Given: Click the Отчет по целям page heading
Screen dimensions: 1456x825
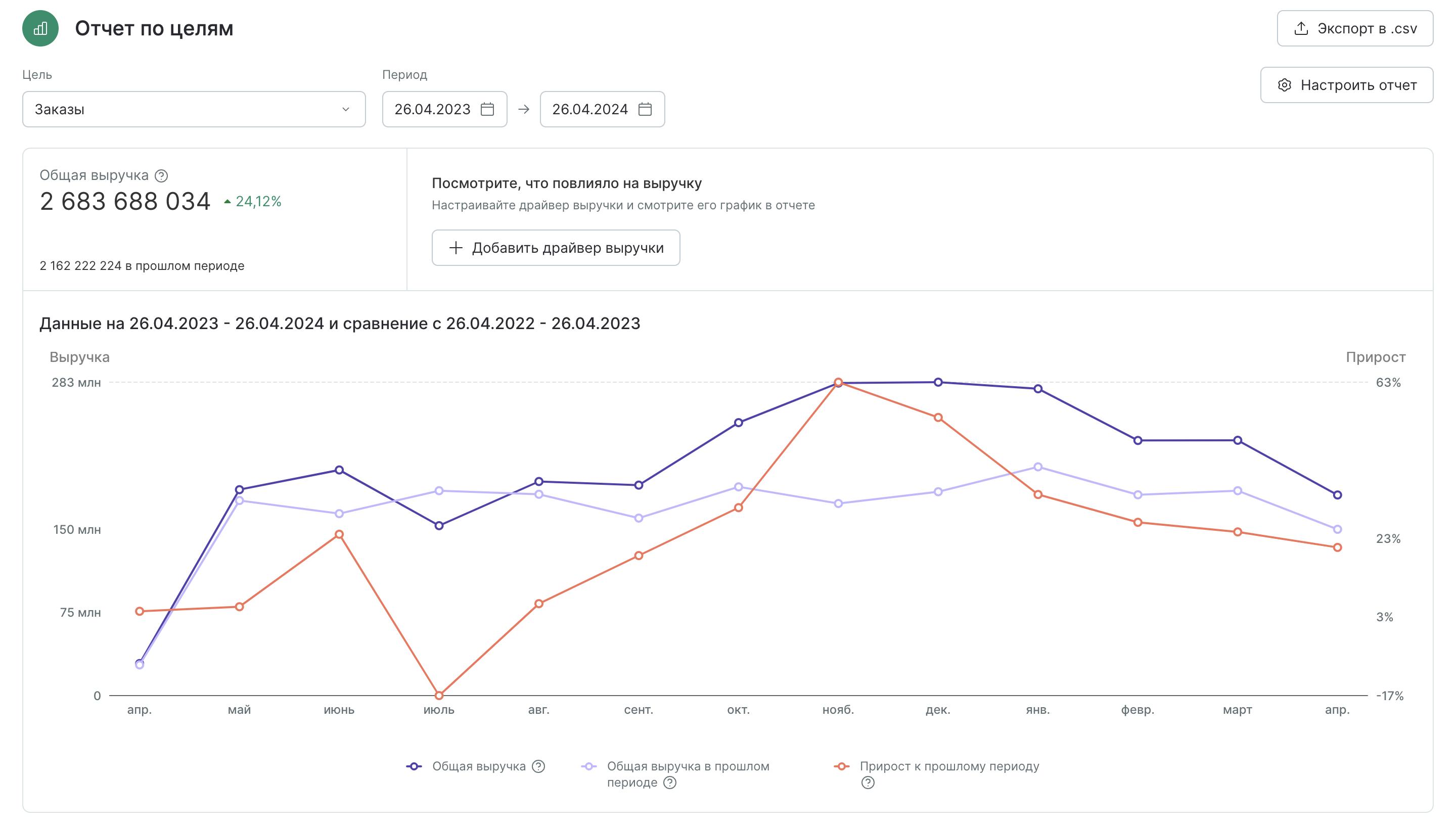Looking at the screenshot, I should (154, 28).
